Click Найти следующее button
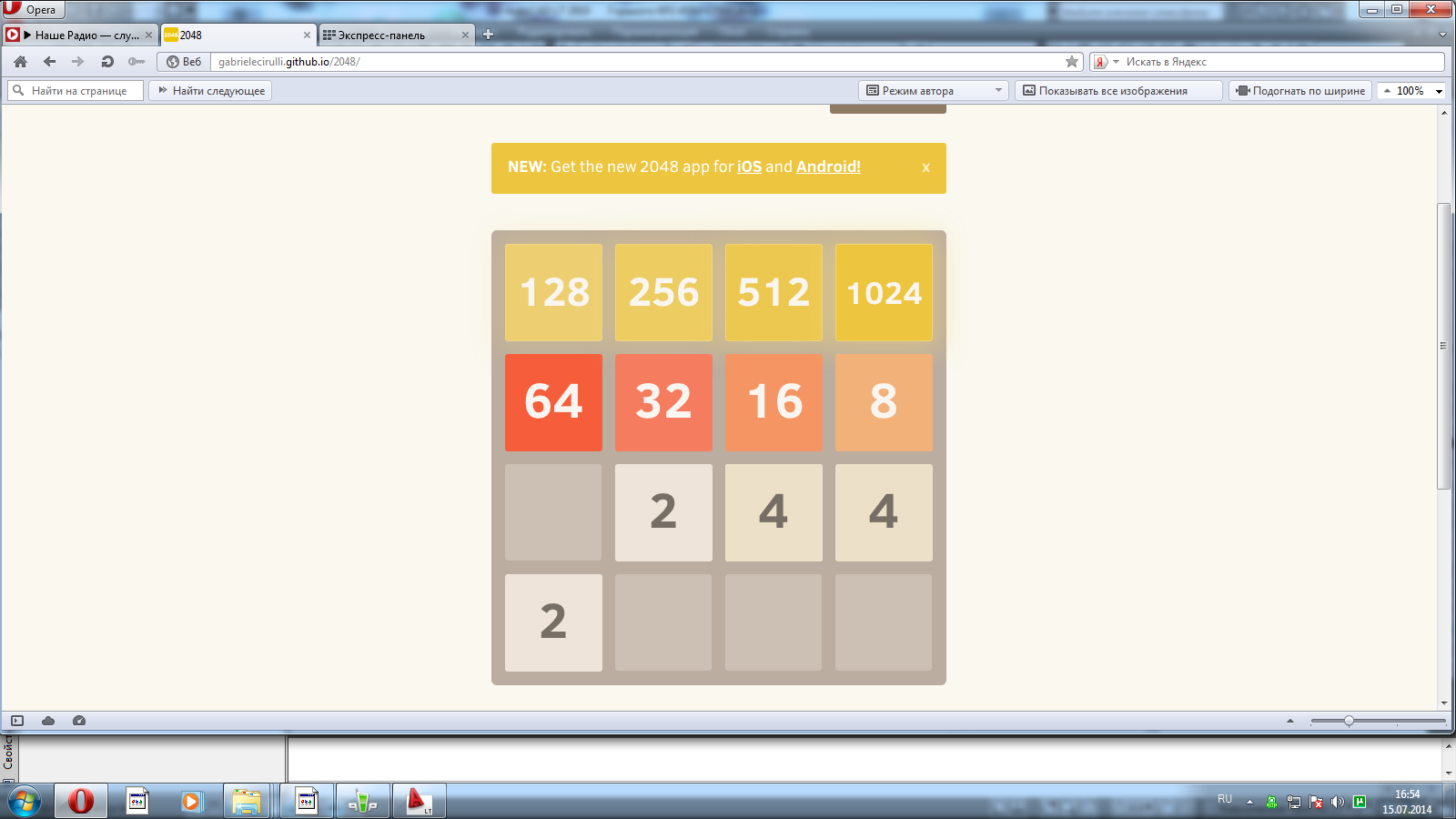1456x819 pixels. coord(210,90)
